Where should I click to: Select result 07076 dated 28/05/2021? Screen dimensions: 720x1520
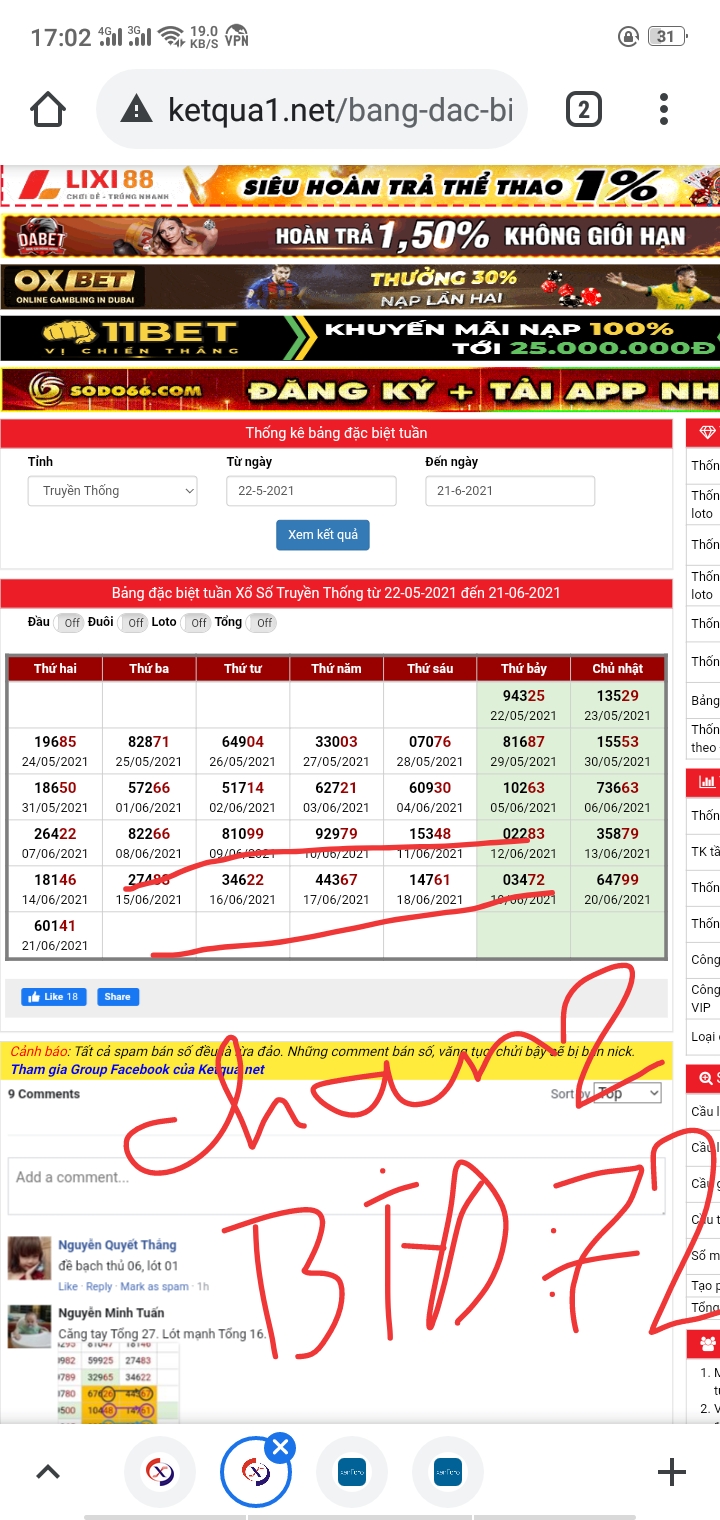pos(430,751)
